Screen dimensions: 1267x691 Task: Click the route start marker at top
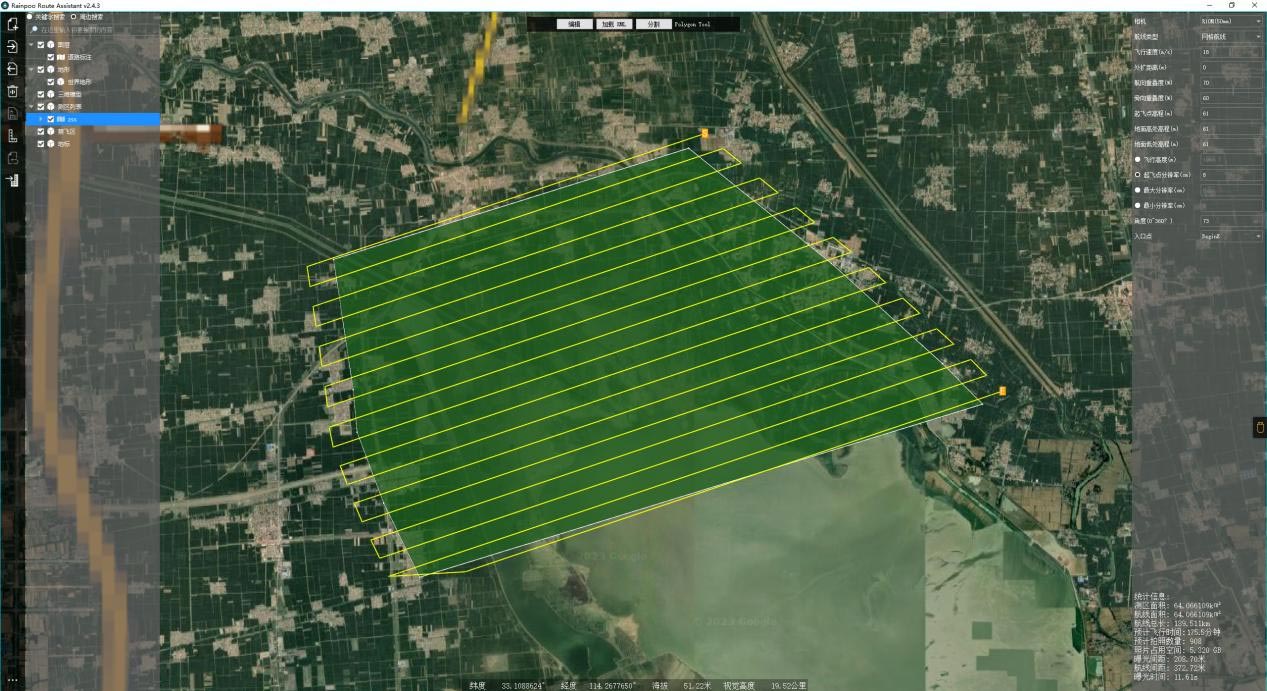(x=705, y=132)
